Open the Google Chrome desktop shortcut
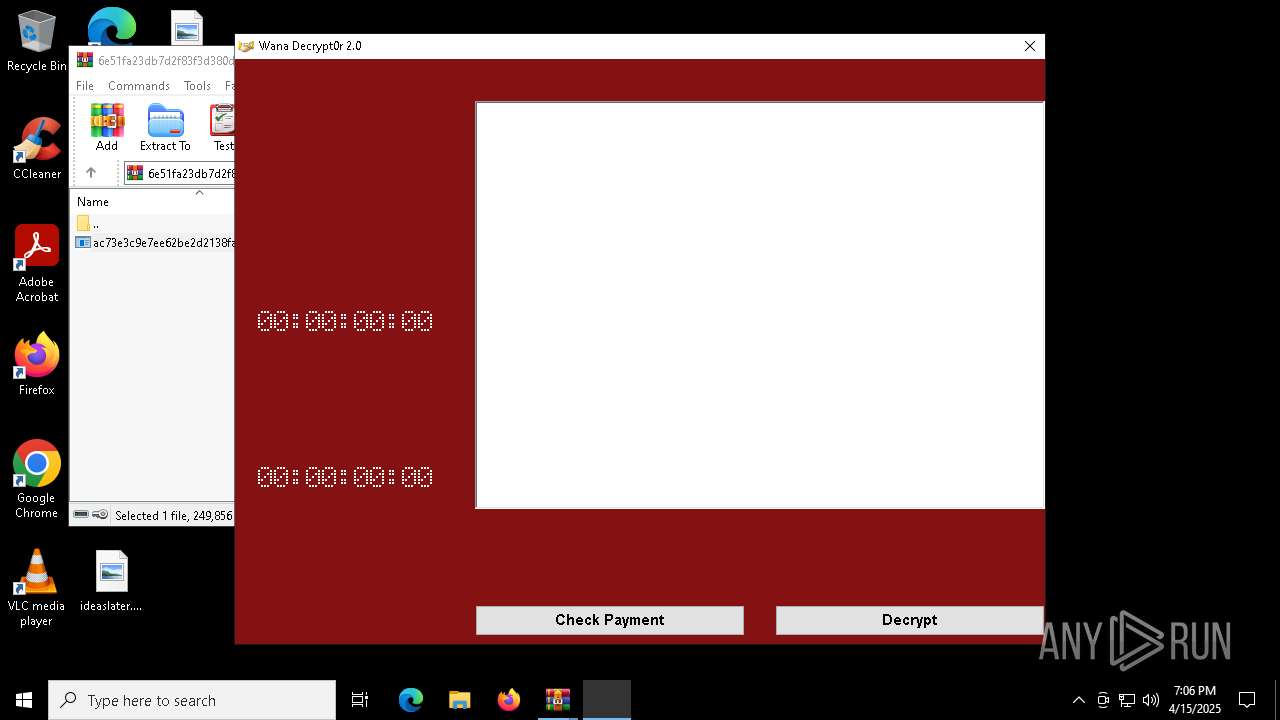Viewport: 1280px width, 720px height. (37, 480)
